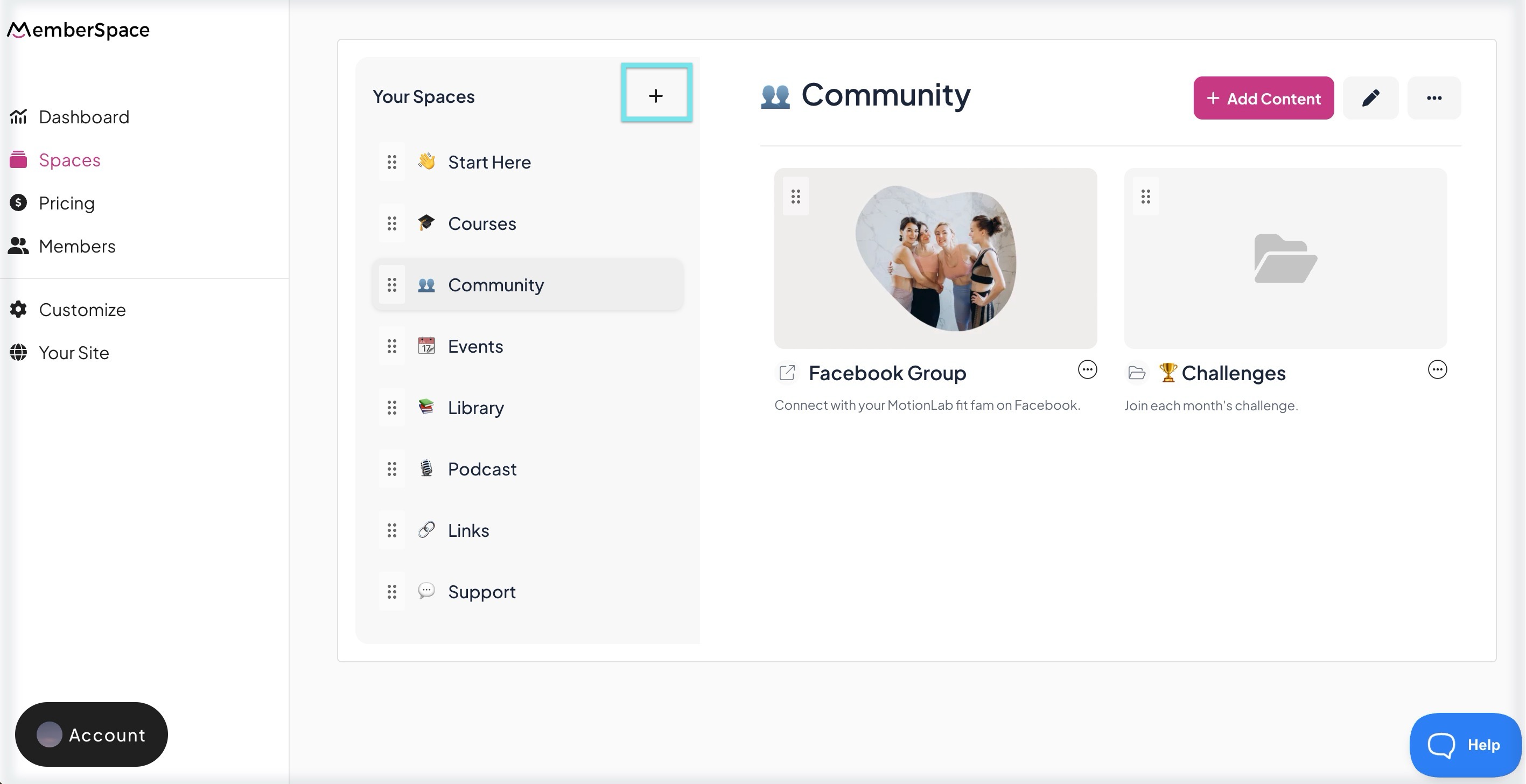The width and height of the screenshot is (1526, 784).
Task: Click the drag handle beside Start Here
Action: point(391,163)
